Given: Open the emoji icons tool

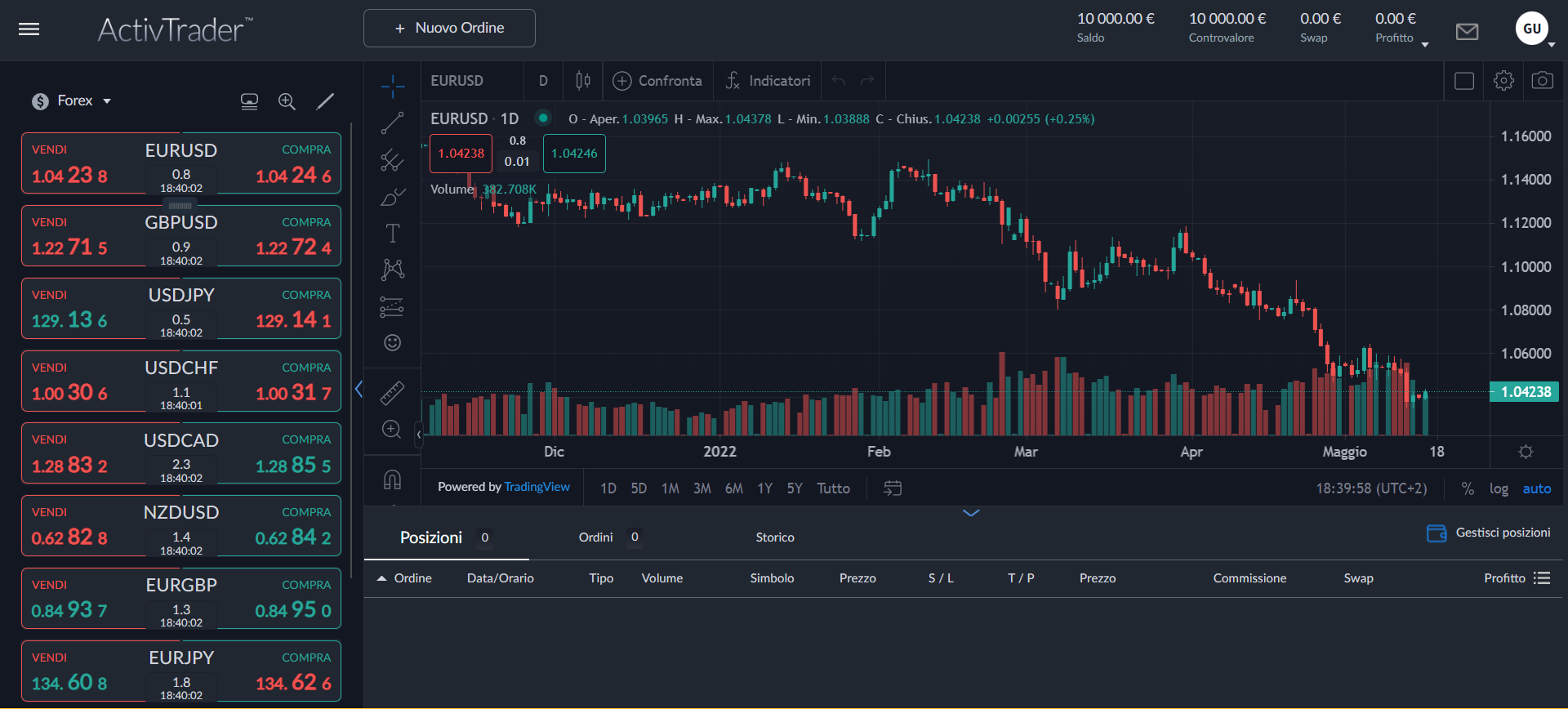Looking at the screenshot, I should tap(393, 342).
